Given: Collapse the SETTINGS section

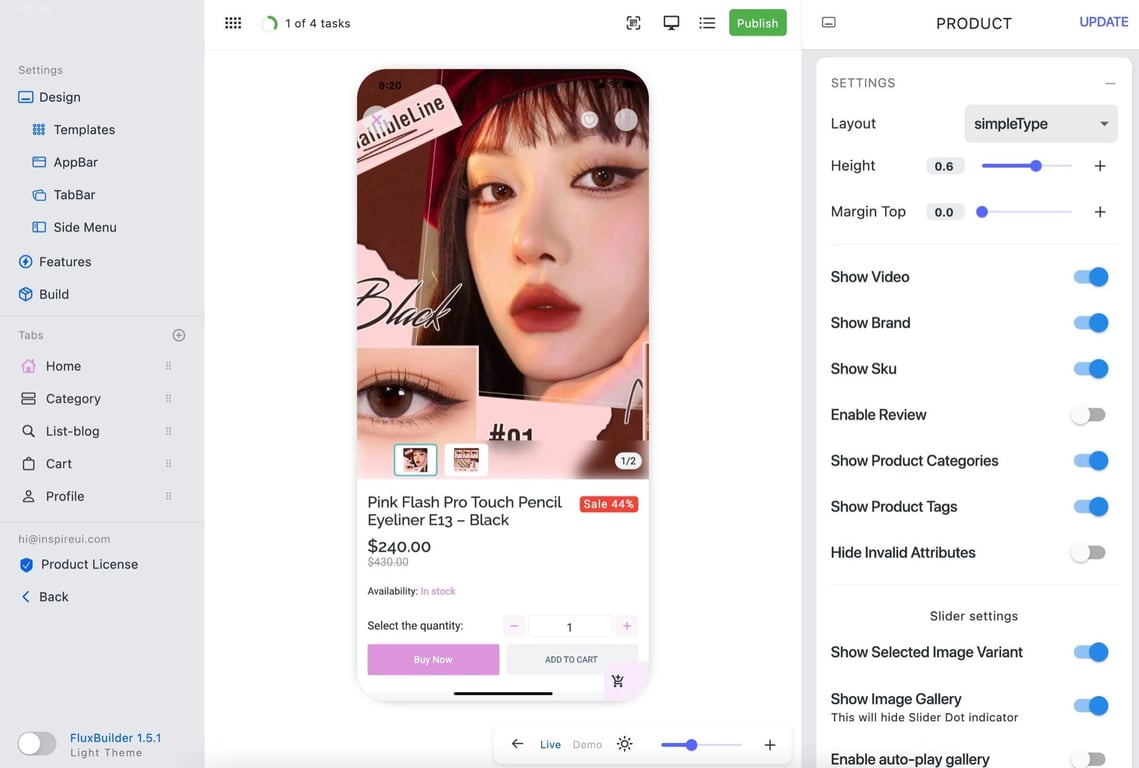Looking at the screenshot, I should point(1110,84).
